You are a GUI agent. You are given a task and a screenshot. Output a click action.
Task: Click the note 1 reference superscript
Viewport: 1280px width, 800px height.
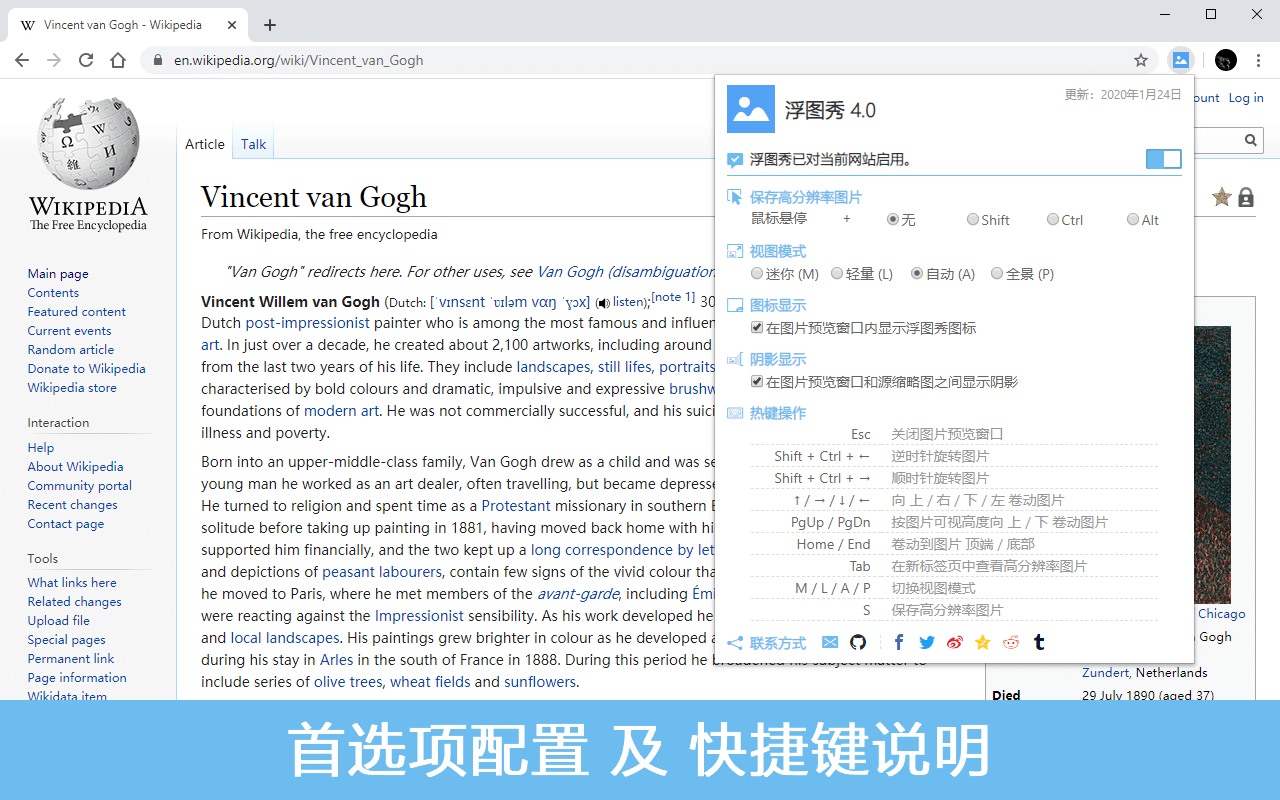point(673,297)
